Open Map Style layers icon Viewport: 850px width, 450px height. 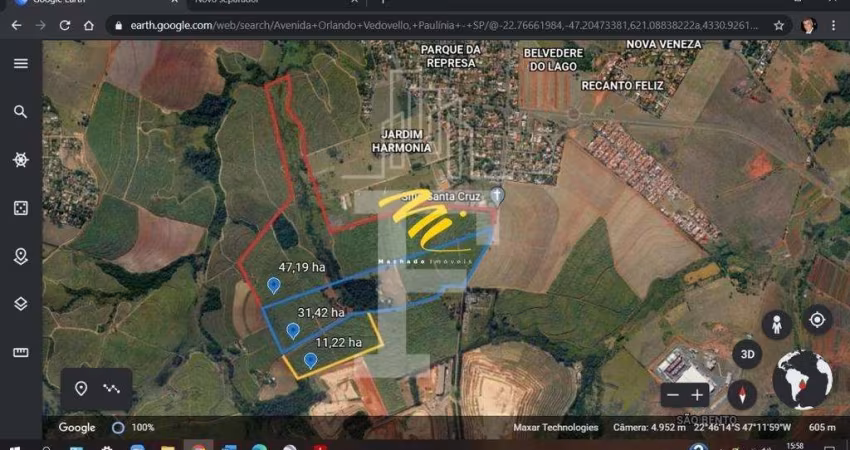[x=21, y=304]
